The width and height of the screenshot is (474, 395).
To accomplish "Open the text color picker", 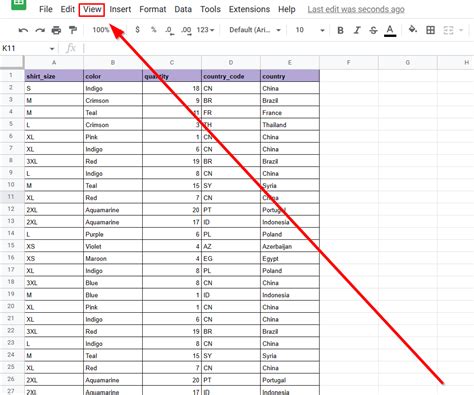I will point(390,30).
